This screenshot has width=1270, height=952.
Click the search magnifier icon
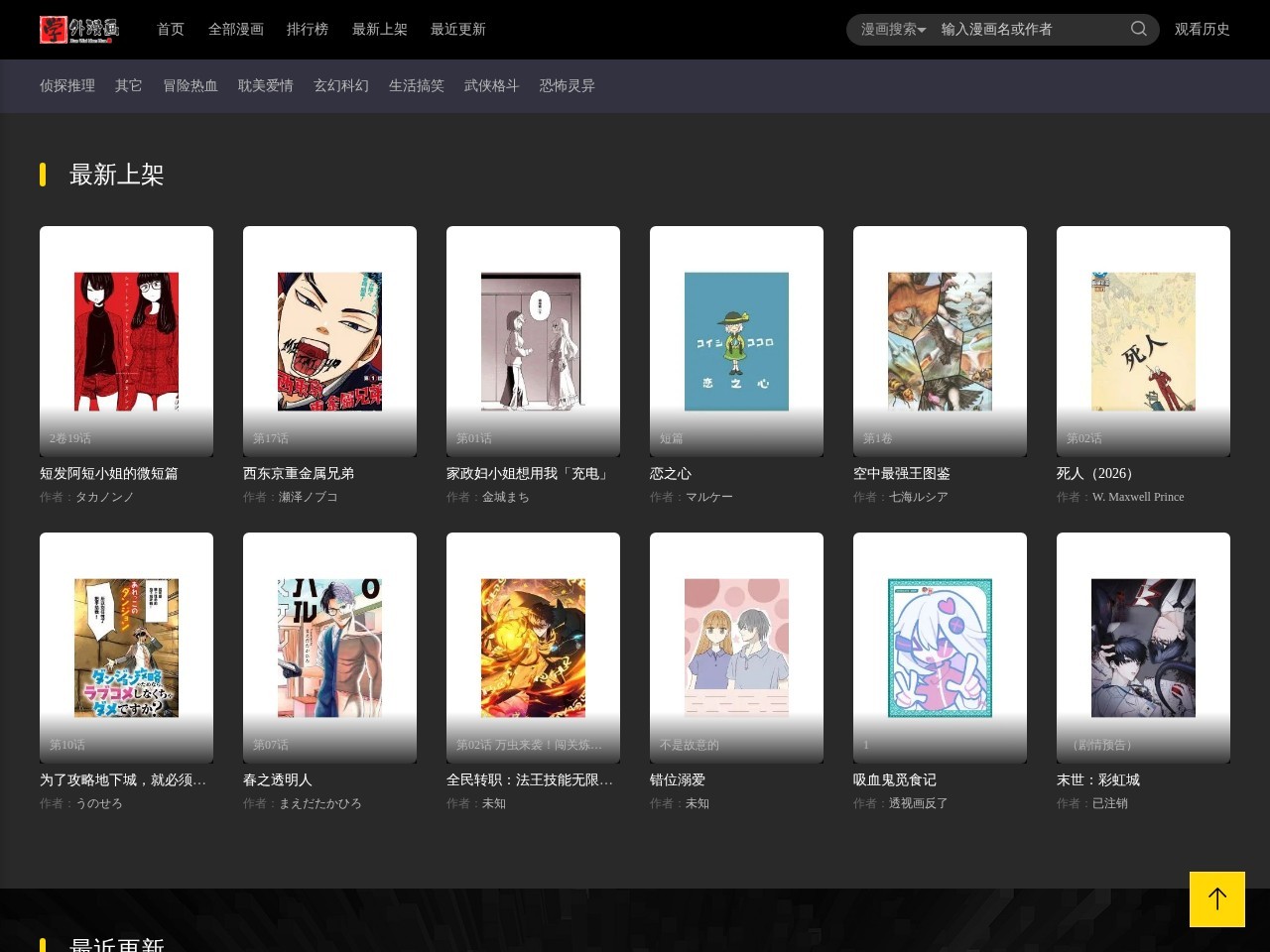(1139, 29)
